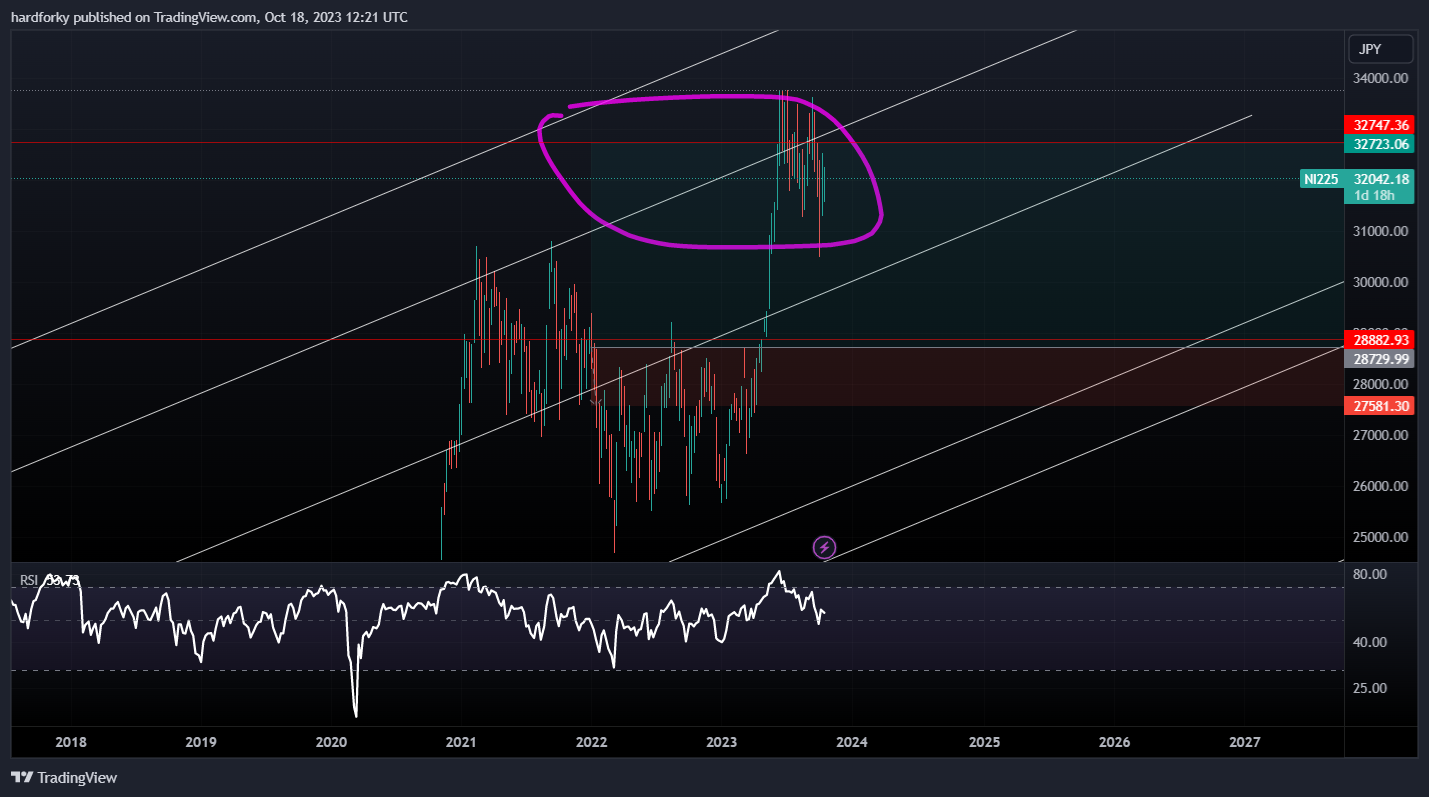Click the 2019 time axis label
The width and height of the screenshot is (1429, 797).
[x=201, y=742]
